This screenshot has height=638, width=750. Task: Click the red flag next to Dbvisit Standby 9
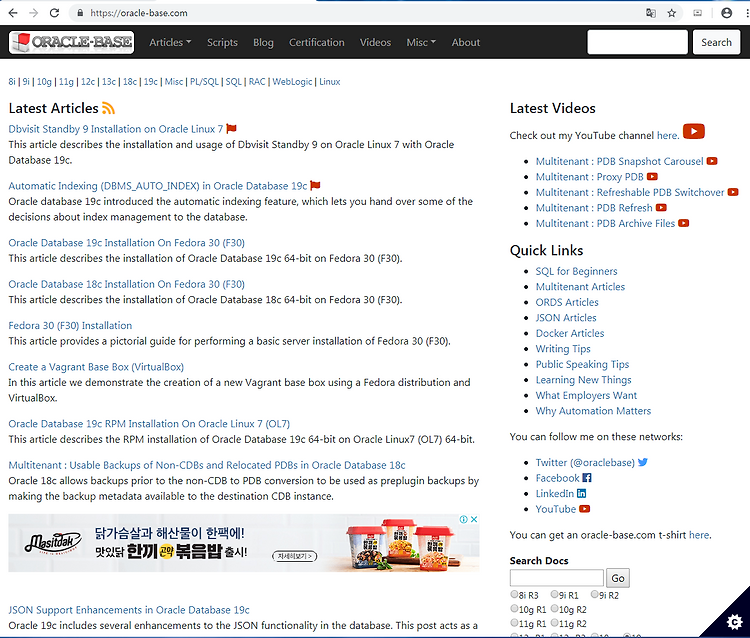[232, 129]
